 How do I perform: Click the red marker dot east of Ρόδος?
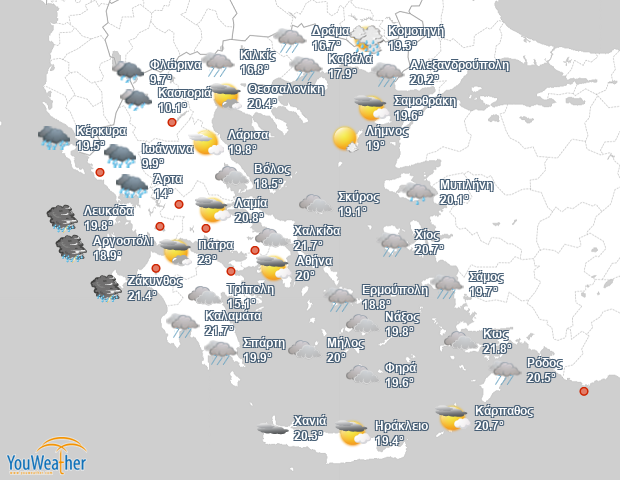[584, 391]
